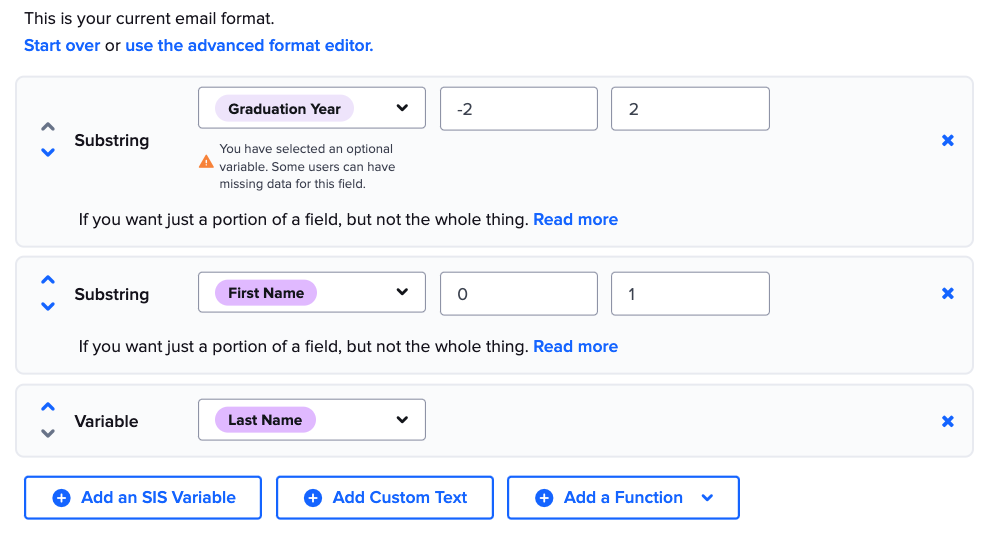991x556 pixels.
Task: Remove the Graduation Year substring row
Action: [947, 141]
